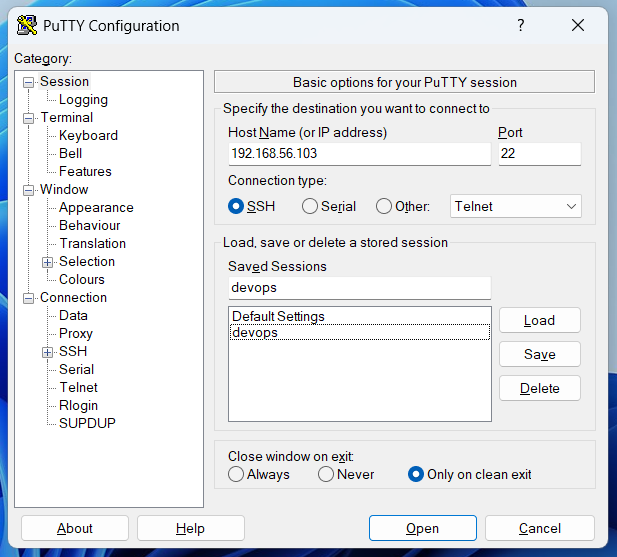
Task: Click the Host Name input field
Action: pos(359,153)
